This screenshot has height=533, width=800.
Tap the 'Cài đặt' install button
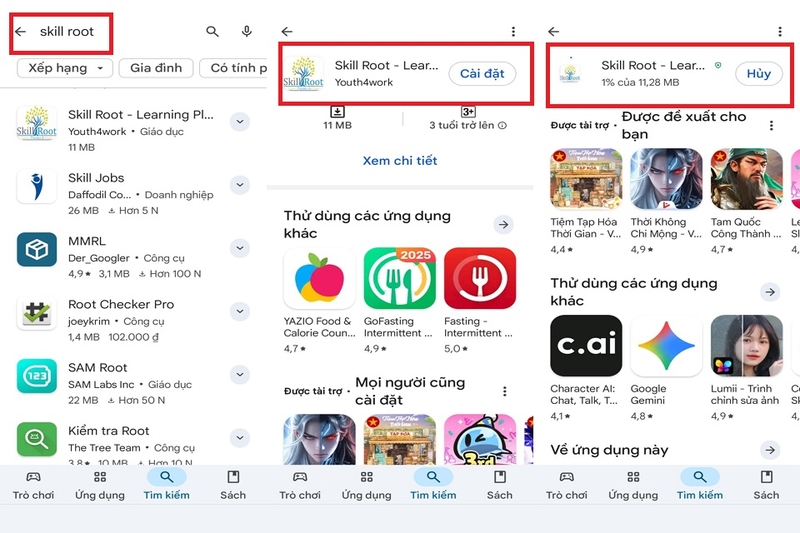pyautogui.click(x=482, y=73)
